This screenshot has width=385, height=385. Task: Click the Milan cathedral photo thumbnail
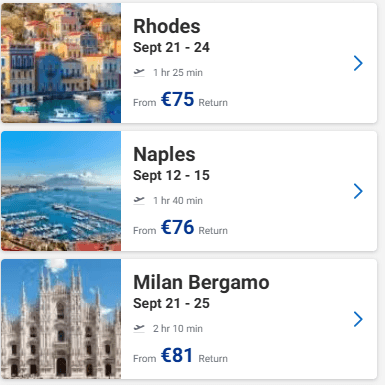pyautogui.click(x=61, y=319)
